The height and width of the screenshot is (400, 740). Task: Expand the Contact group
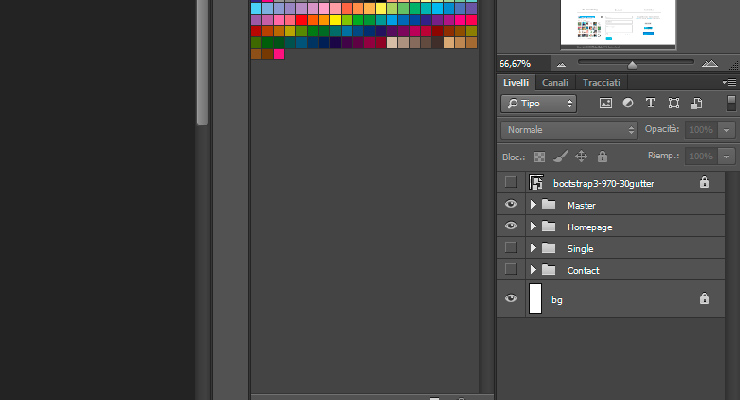[x=533, y=269]
